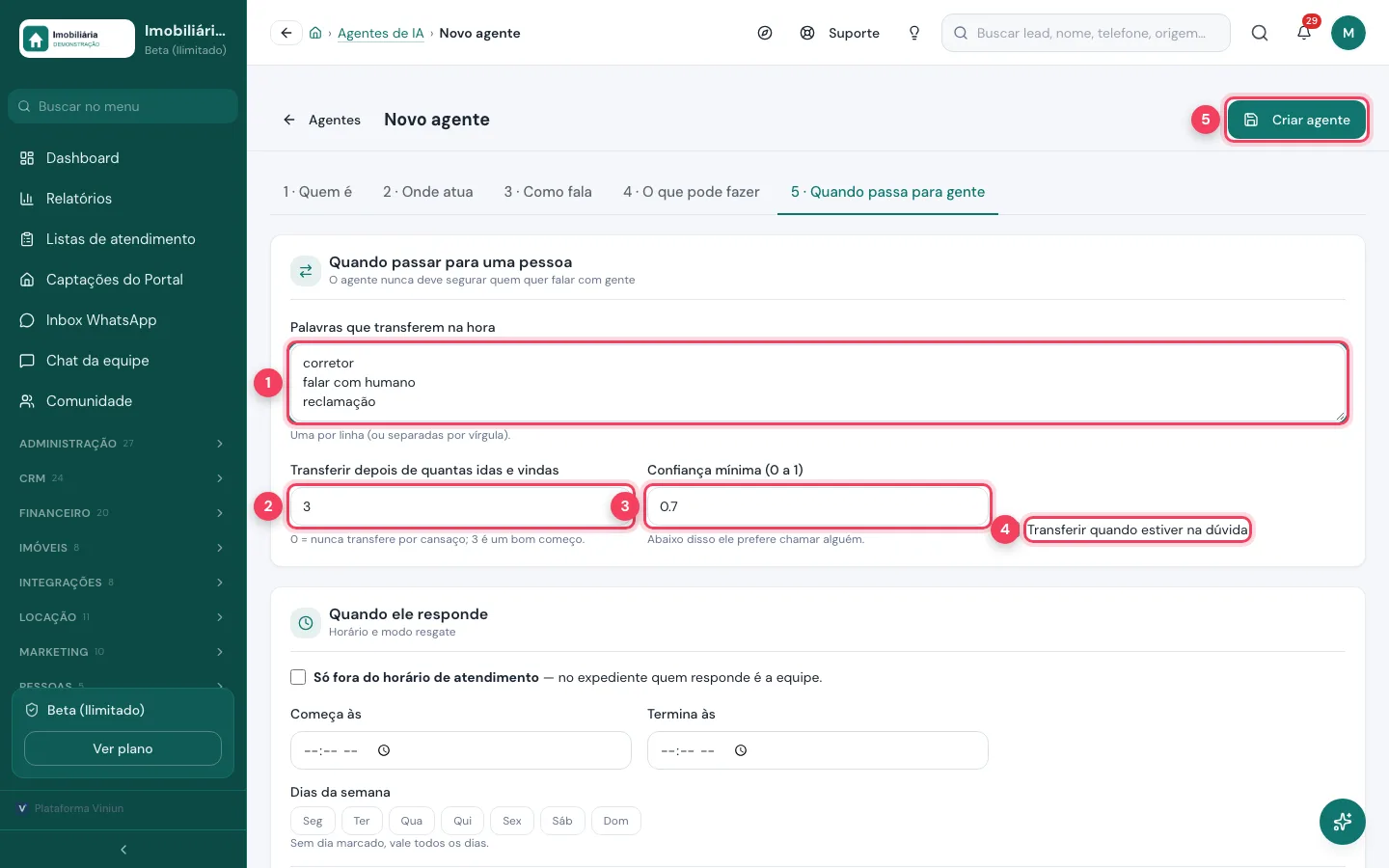Viewport: 1389px width, 868px height.
Task: Click the clock icon in Começa às field
Action: [384, 750]
